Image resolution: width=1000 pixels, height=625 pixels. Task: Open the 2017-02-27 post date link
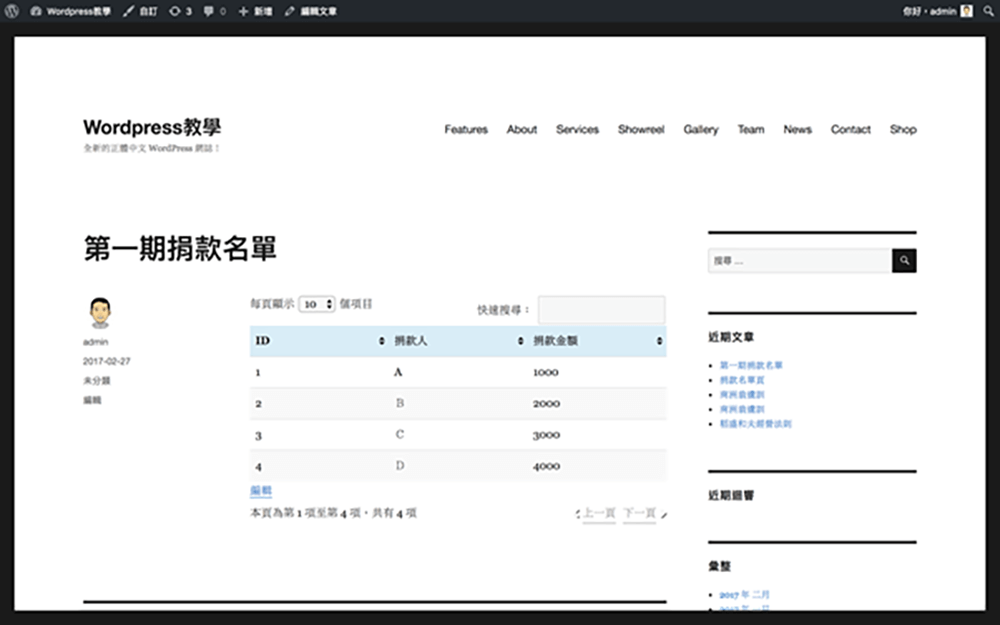(107, 361)
